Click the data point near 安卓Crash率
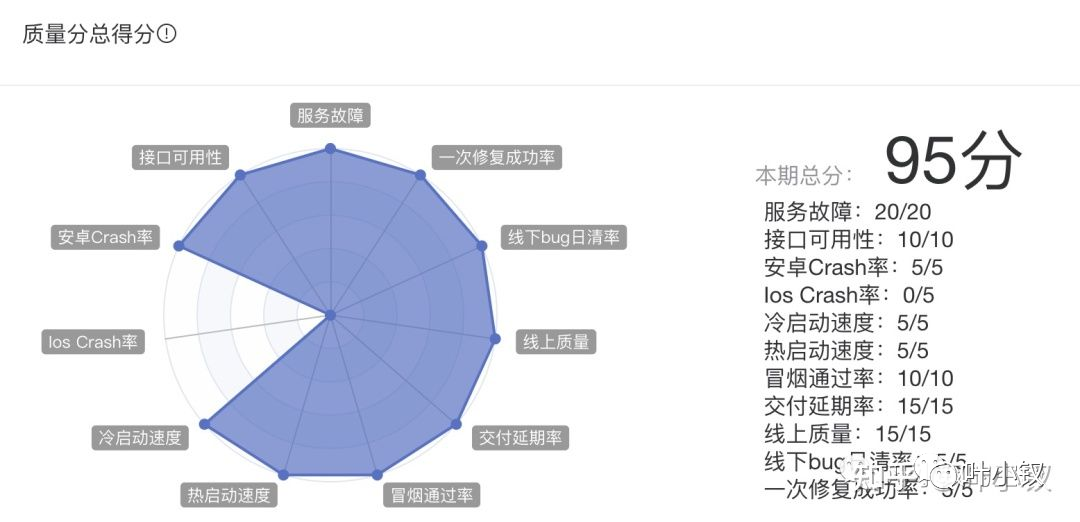The height and width of the screenshot is (522, 1080). coord(179,246)
